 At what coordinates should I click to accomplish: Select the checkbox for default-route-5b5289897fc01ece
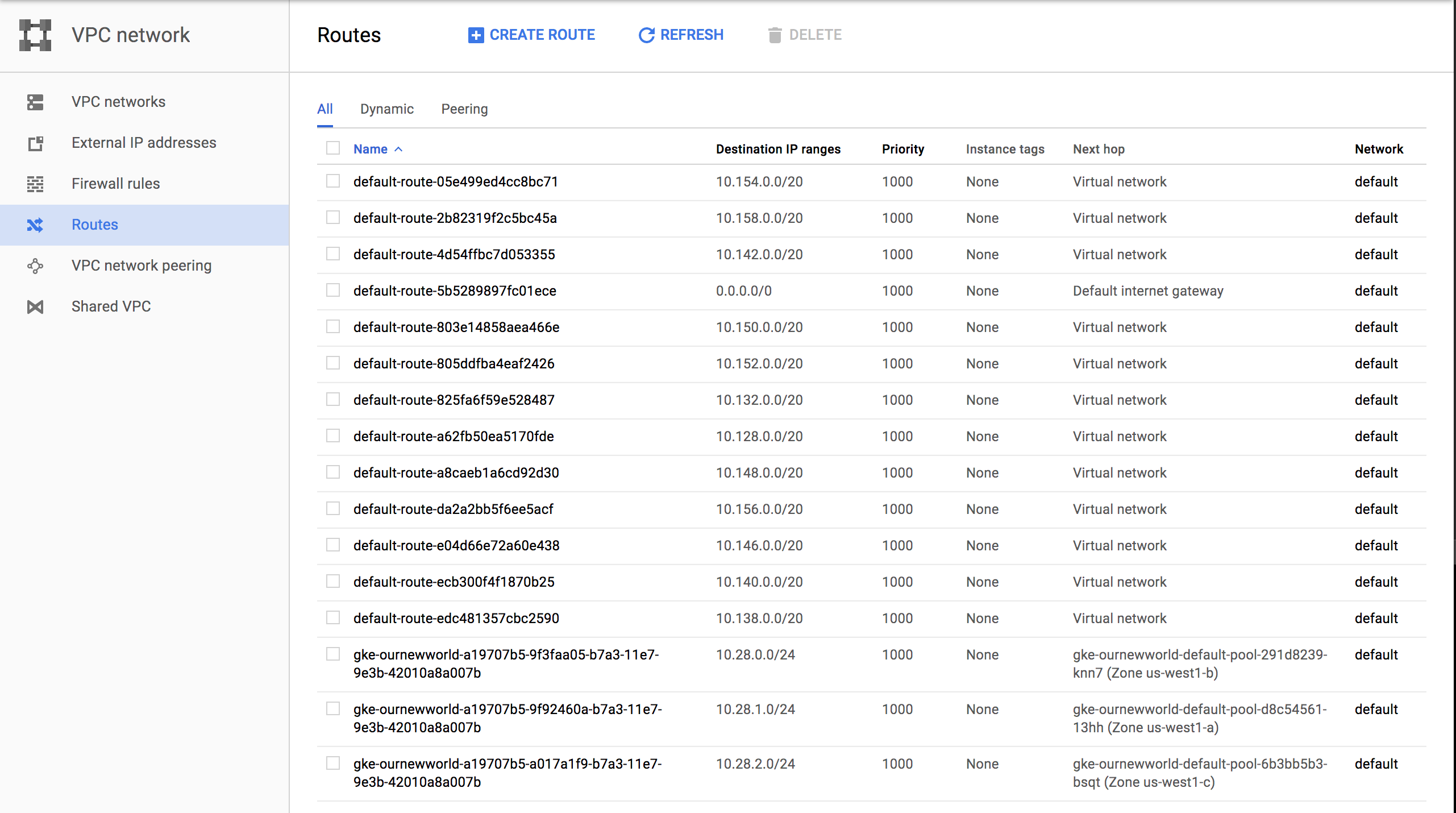coord(333,291)
